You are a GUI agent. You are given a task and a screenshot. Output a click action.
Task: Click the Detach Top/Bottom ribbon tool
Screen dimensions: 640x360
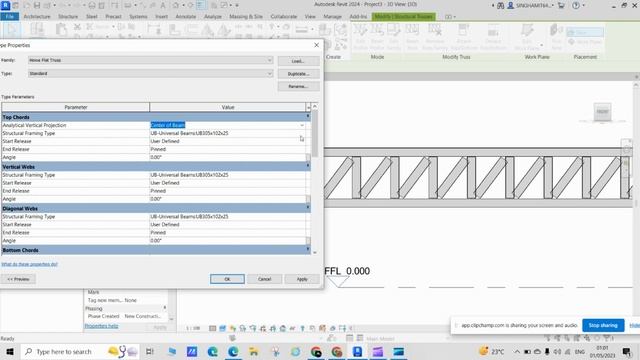(493, 37)
